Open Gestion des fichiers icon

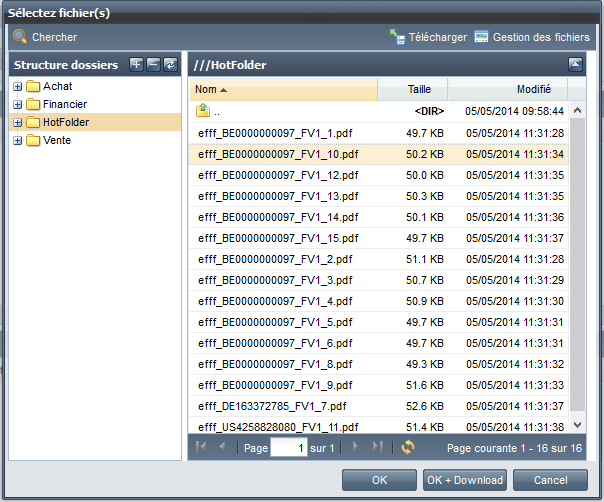point(481,37)
